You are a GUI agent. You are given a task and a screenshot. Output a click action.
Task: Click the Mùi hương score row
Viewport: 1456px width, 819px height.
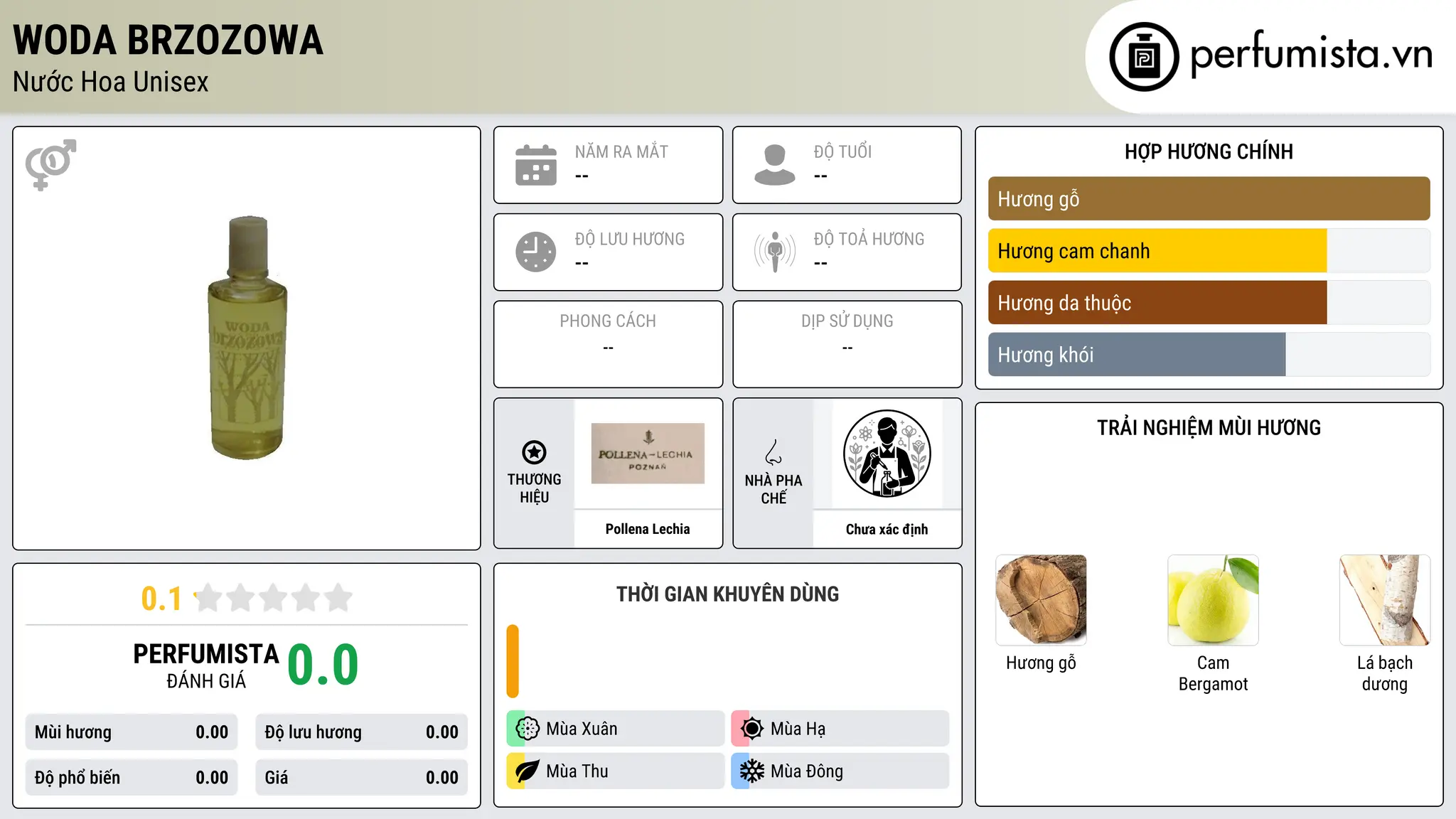pos(132,732)
